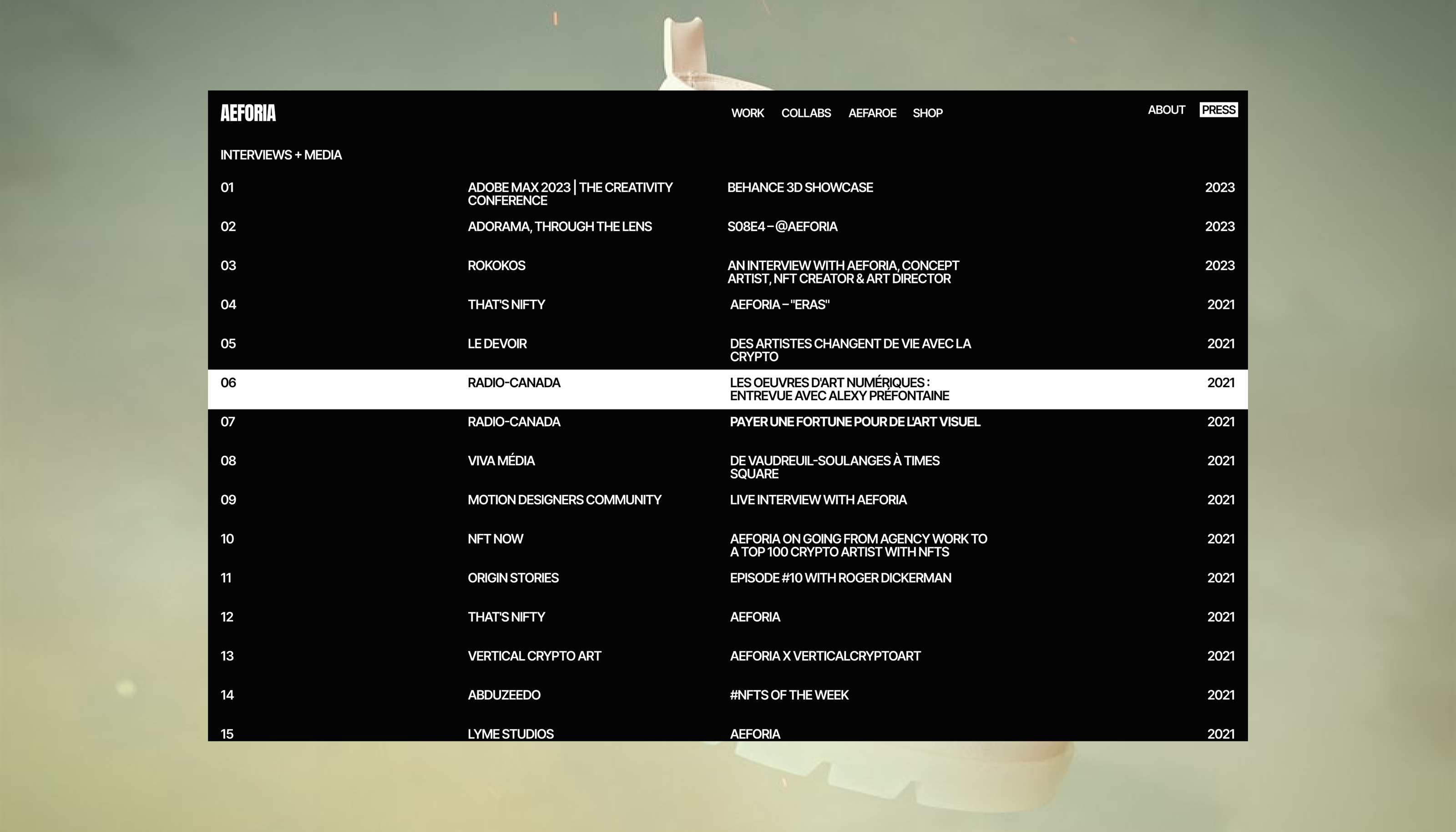Visit the SHOP page
The width and height of the screenshot is (1456, 832).
(x=927, y=113)
